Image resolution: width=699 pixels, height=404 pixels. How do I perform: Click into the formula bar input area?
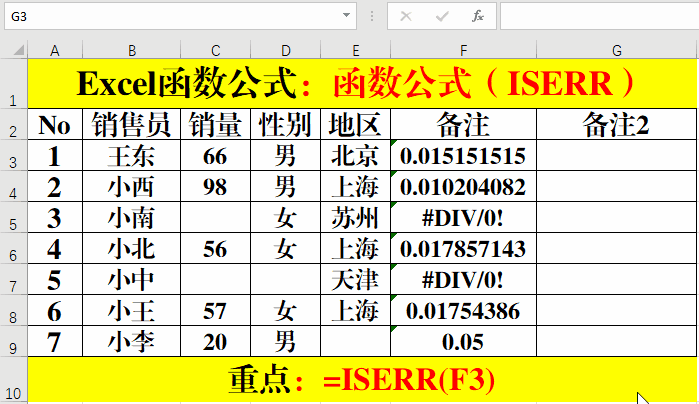pos(599,16)
